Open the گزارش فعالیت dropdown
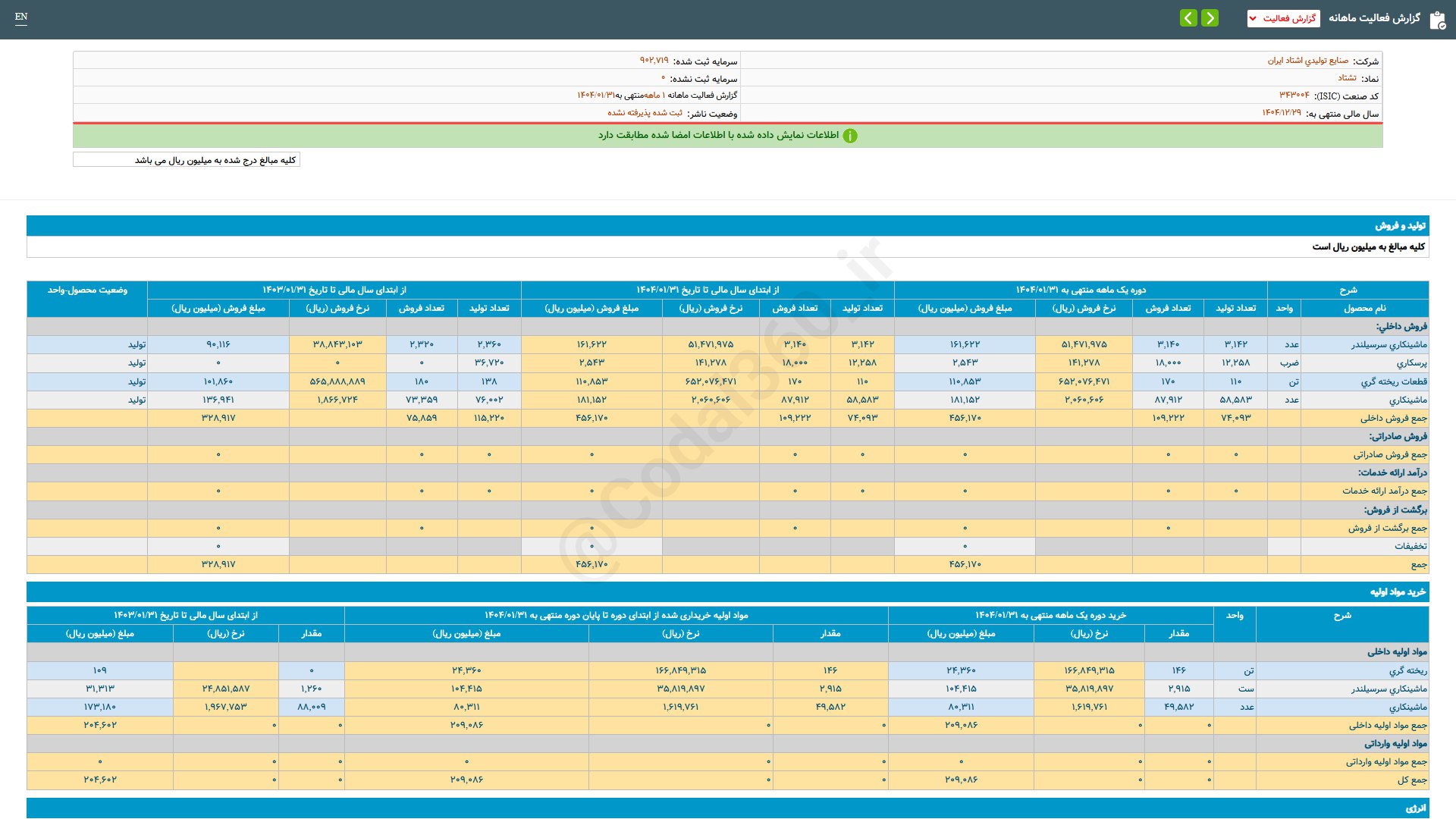Image resolution: width=1456 pixels, height=819 pixels. 1283,18
